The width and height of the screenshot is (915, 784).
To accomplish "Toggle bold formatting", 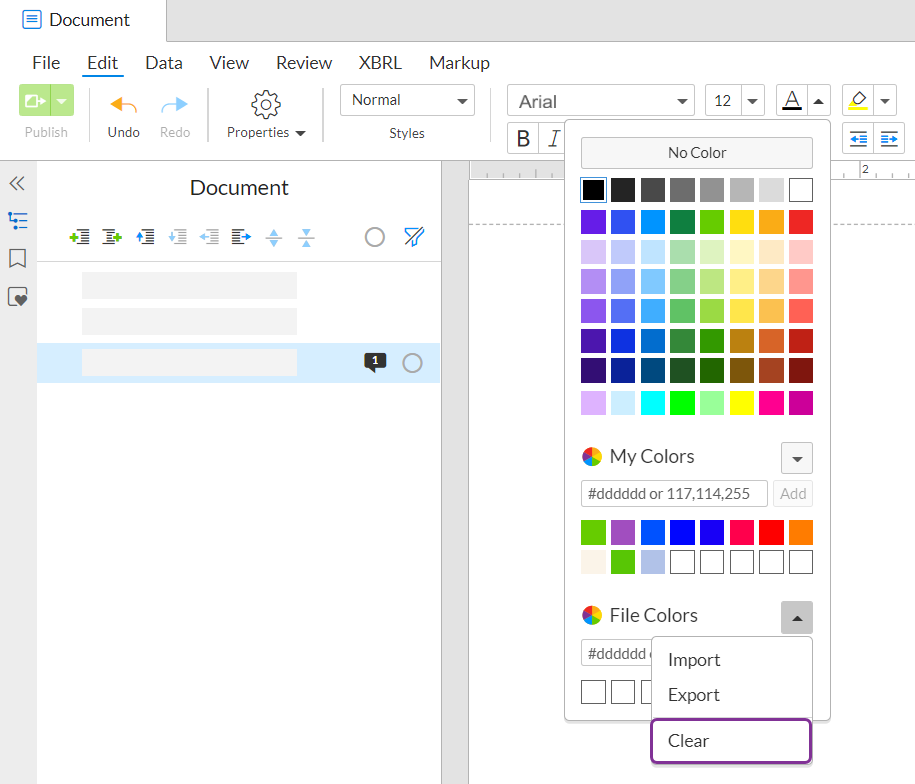I will click(x=523, y=138).
